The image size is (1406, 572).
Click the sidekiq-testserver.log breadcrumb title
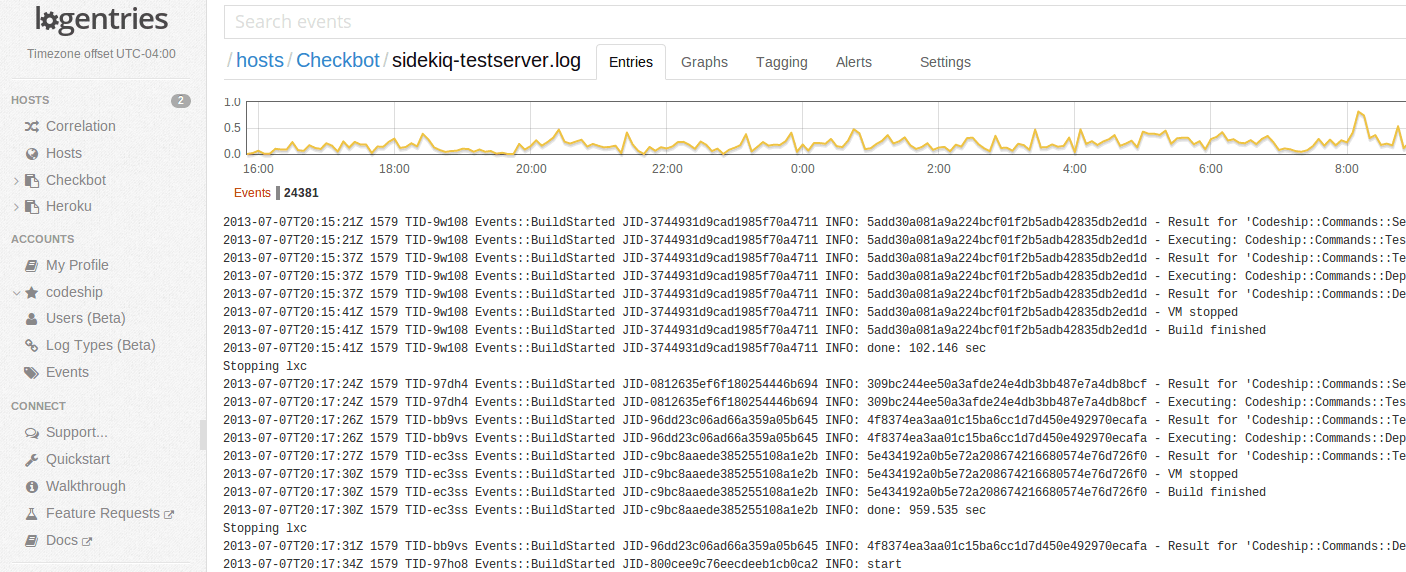(x=486, y=60)
